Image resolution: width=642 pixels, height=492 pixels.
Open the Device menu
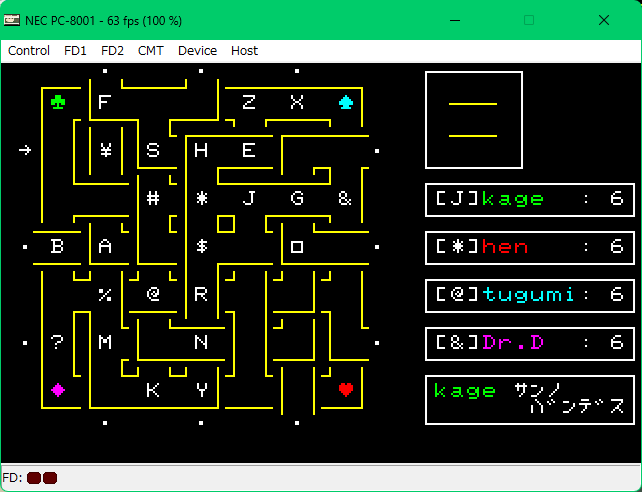(x=197, y=51)
